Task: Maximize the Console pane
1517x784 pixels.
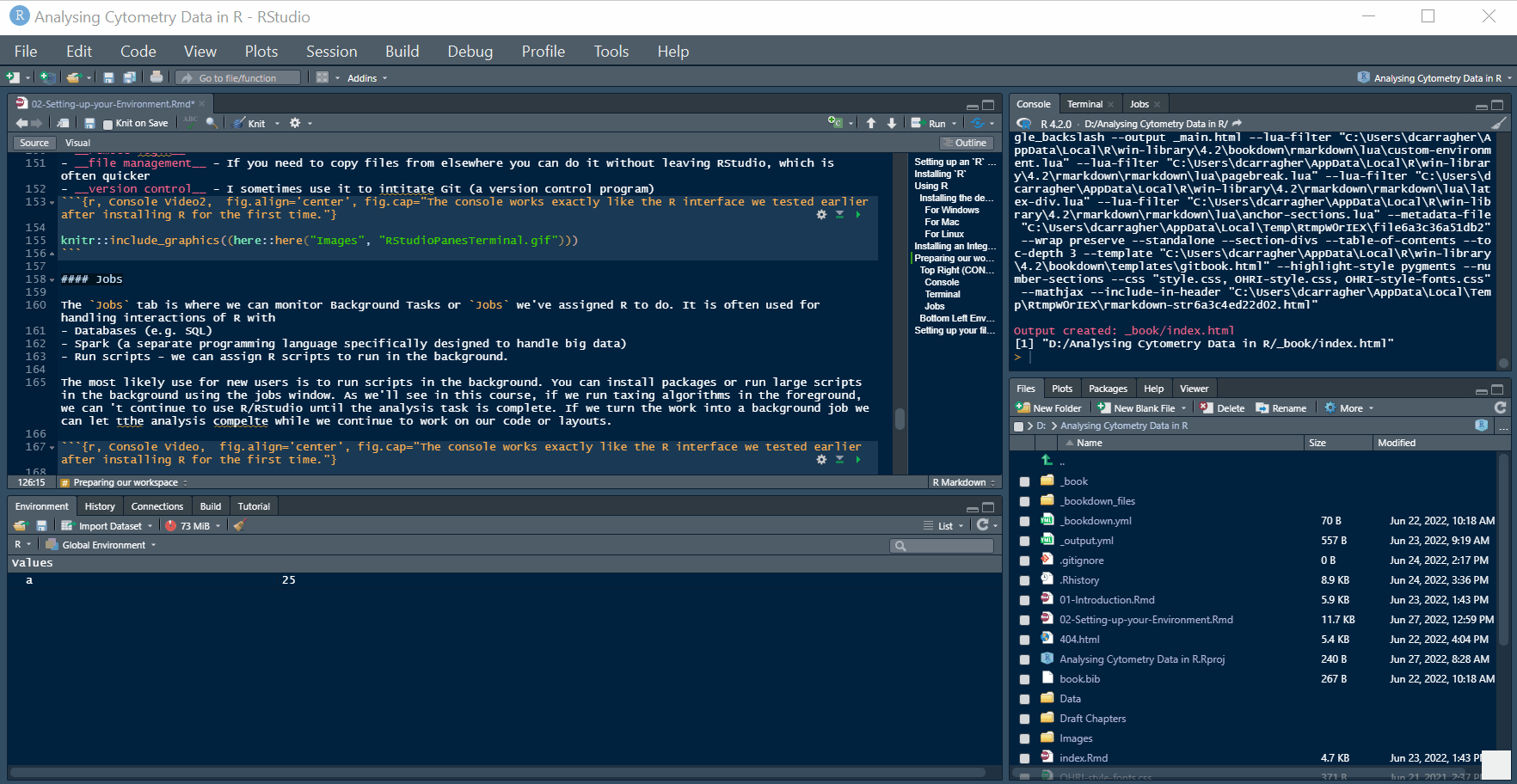Action: (1497, 105)
